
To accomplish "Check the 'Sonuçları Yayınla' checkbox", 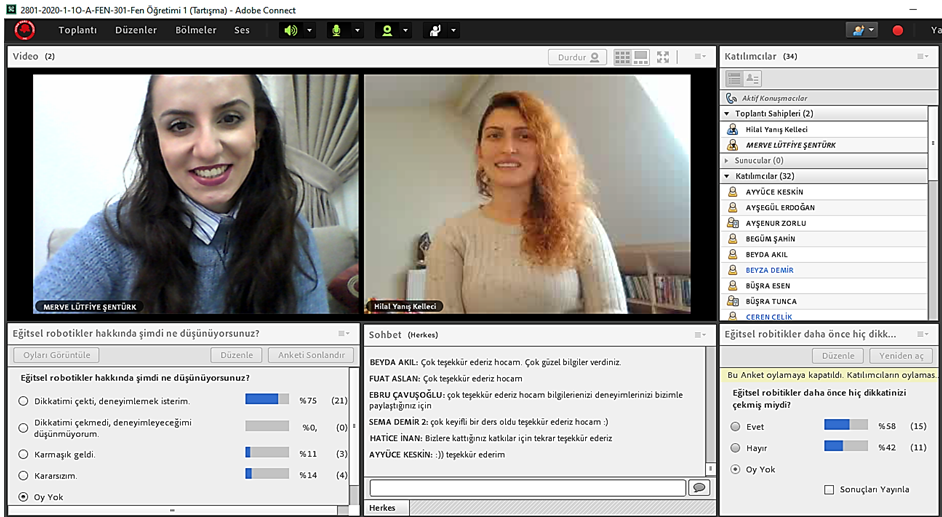I will [828, 489].
